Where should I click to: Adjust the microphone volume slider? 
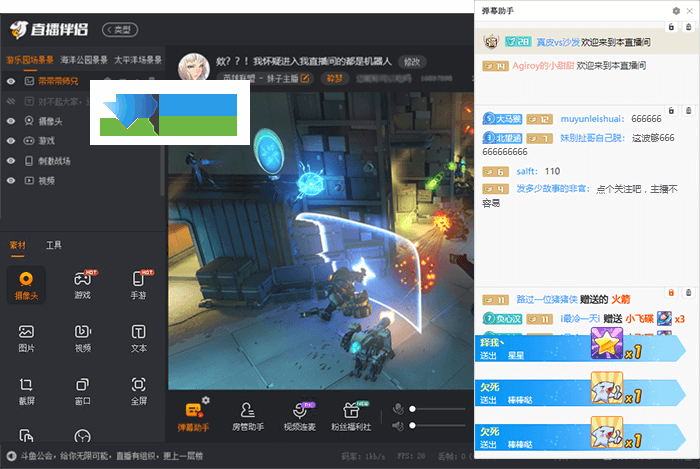click(438, 409)
